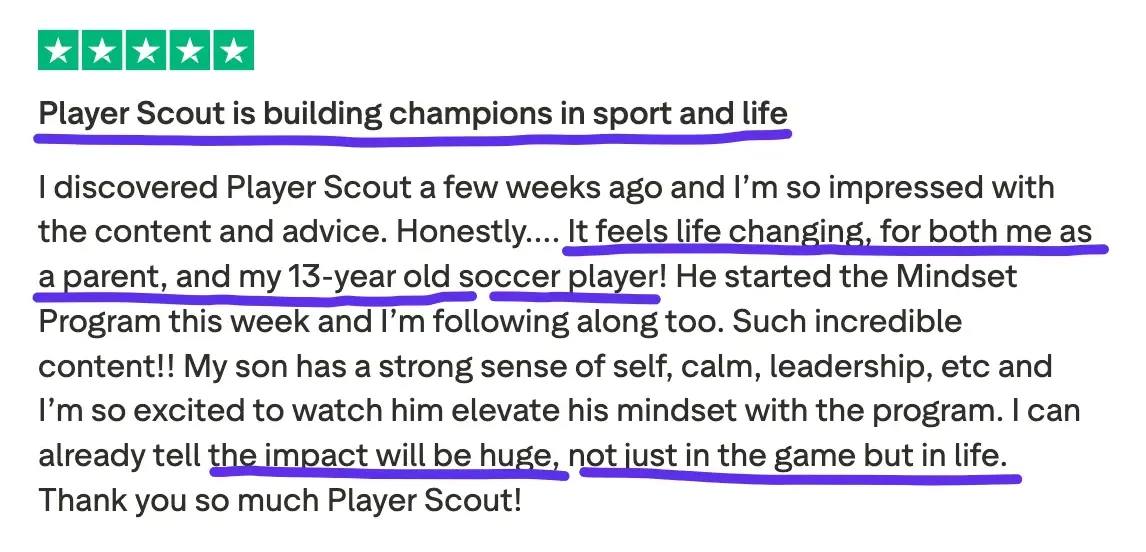1146x552 pixels.
Task: Click 'Thank you so much Player Scout!'
Action: coord(280,502)
